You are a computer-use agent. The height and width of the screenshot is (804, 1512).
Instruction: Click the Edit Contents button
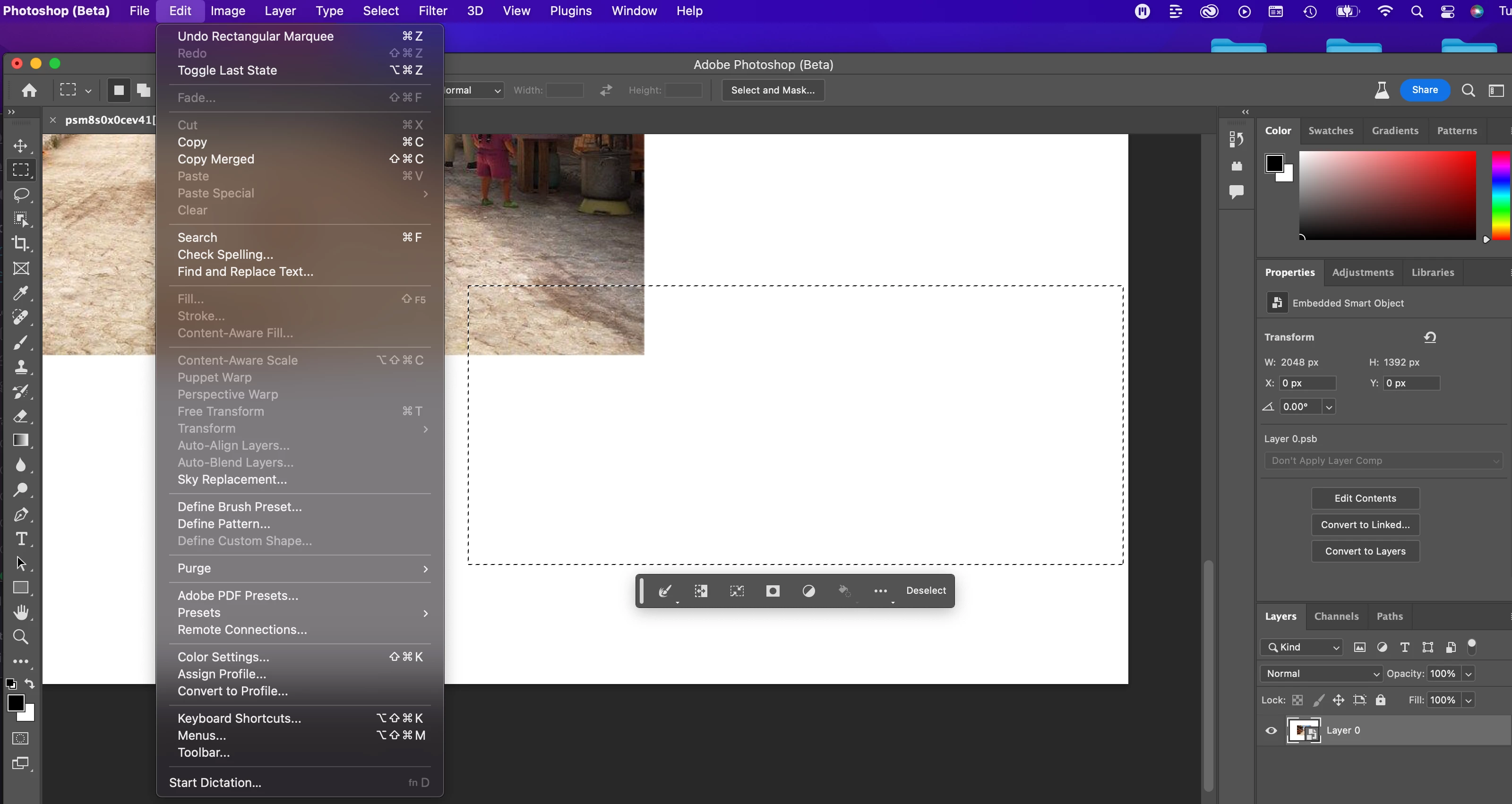coord(1365,498)
